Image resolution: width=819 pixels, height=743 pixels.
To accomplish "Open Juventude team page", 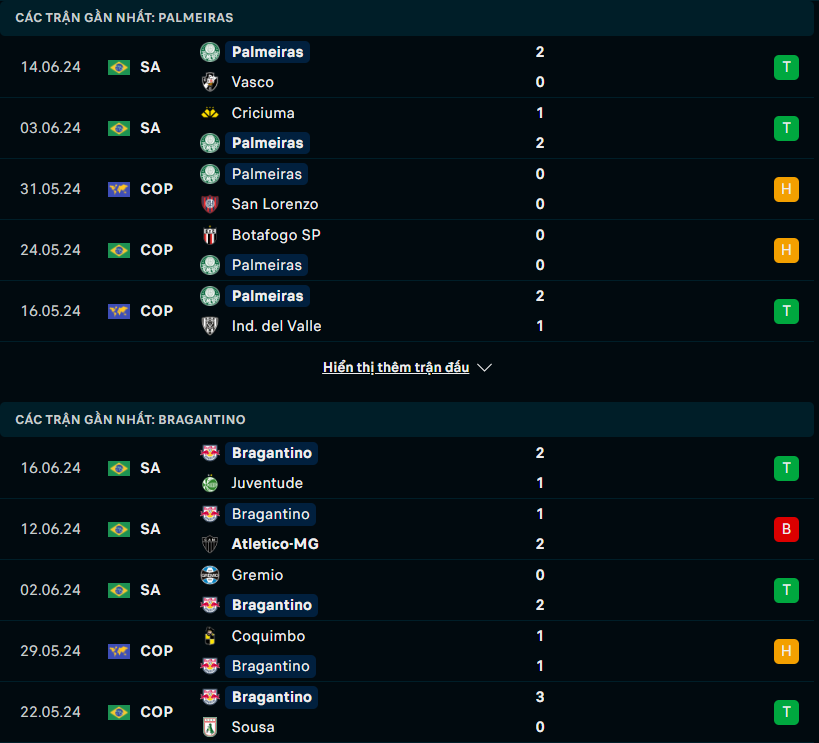I will point(267,483).
